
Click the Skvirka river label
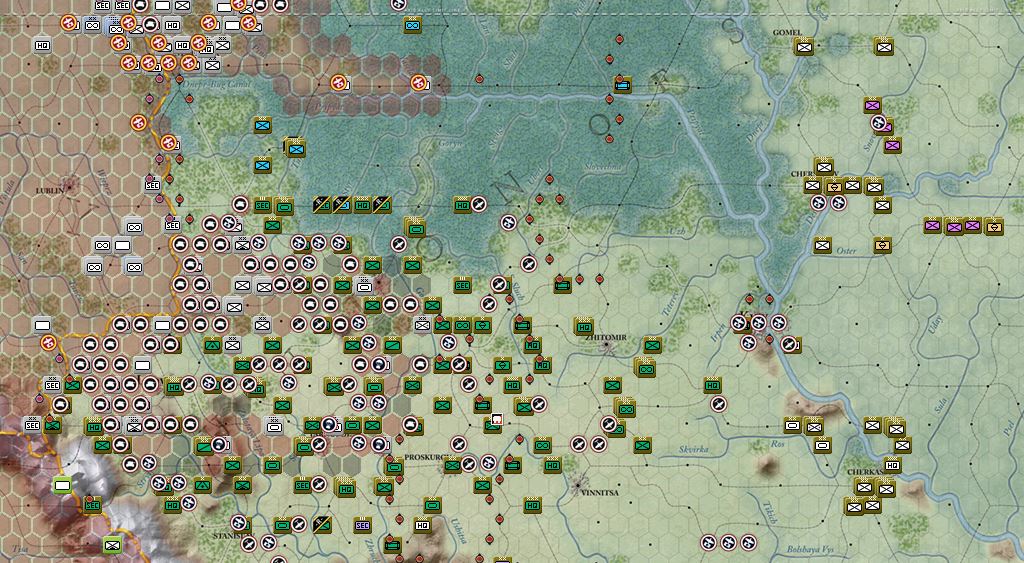(694, 449)
